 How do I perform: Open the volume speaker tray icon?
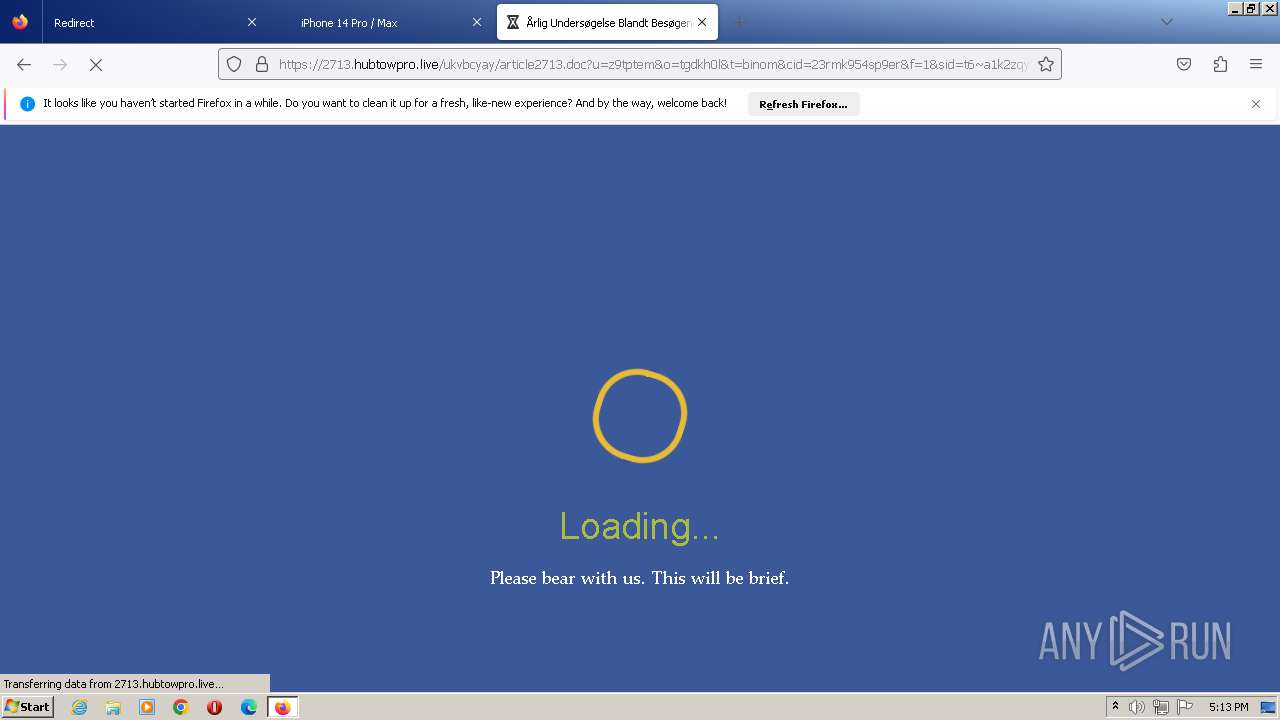1137,707
